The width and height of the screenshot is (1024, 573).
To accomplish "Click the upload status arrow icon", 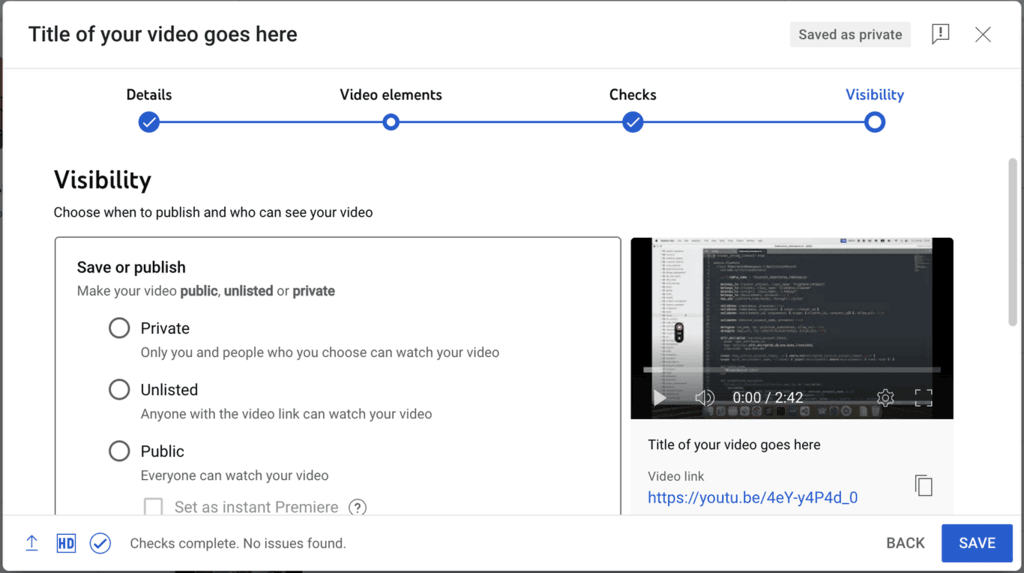I will [x=31, y=543].
